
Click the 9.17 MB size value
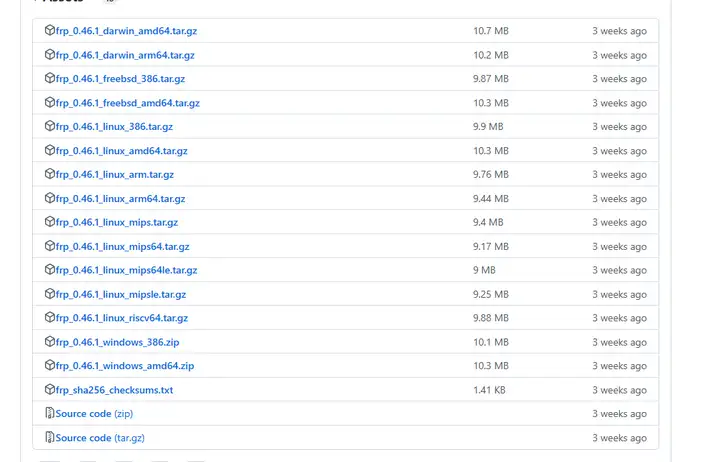point(491,247)
